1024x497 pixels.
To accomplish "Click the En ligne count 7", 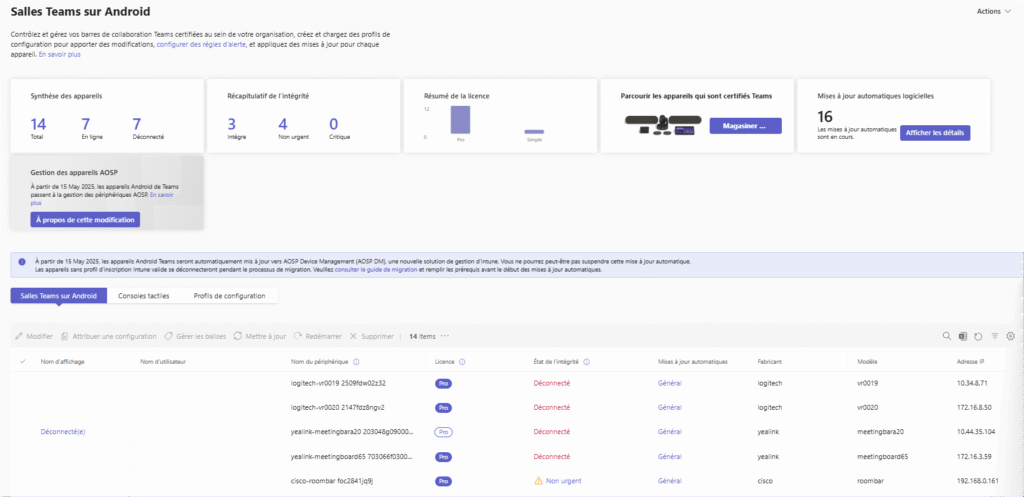I will coord(86,124).
